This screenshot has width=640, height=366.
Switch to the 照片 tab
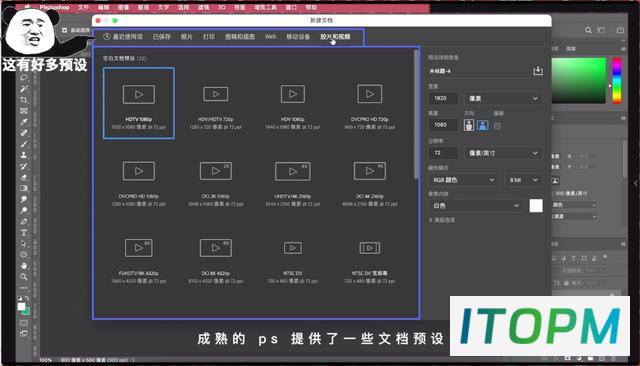tap(187, 37)
